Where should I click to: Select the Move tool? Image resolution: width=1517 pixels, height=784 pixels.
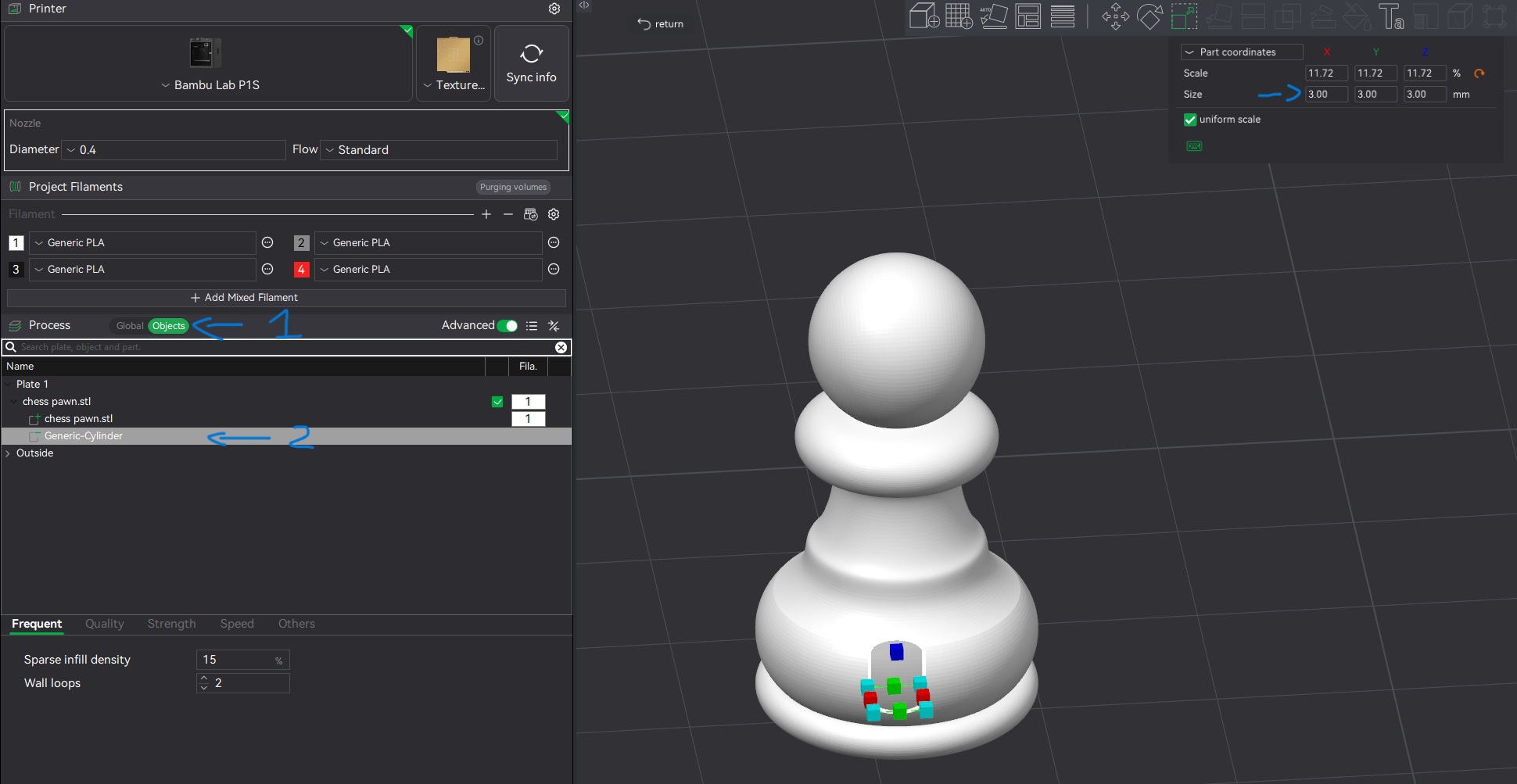(1115, 16)
